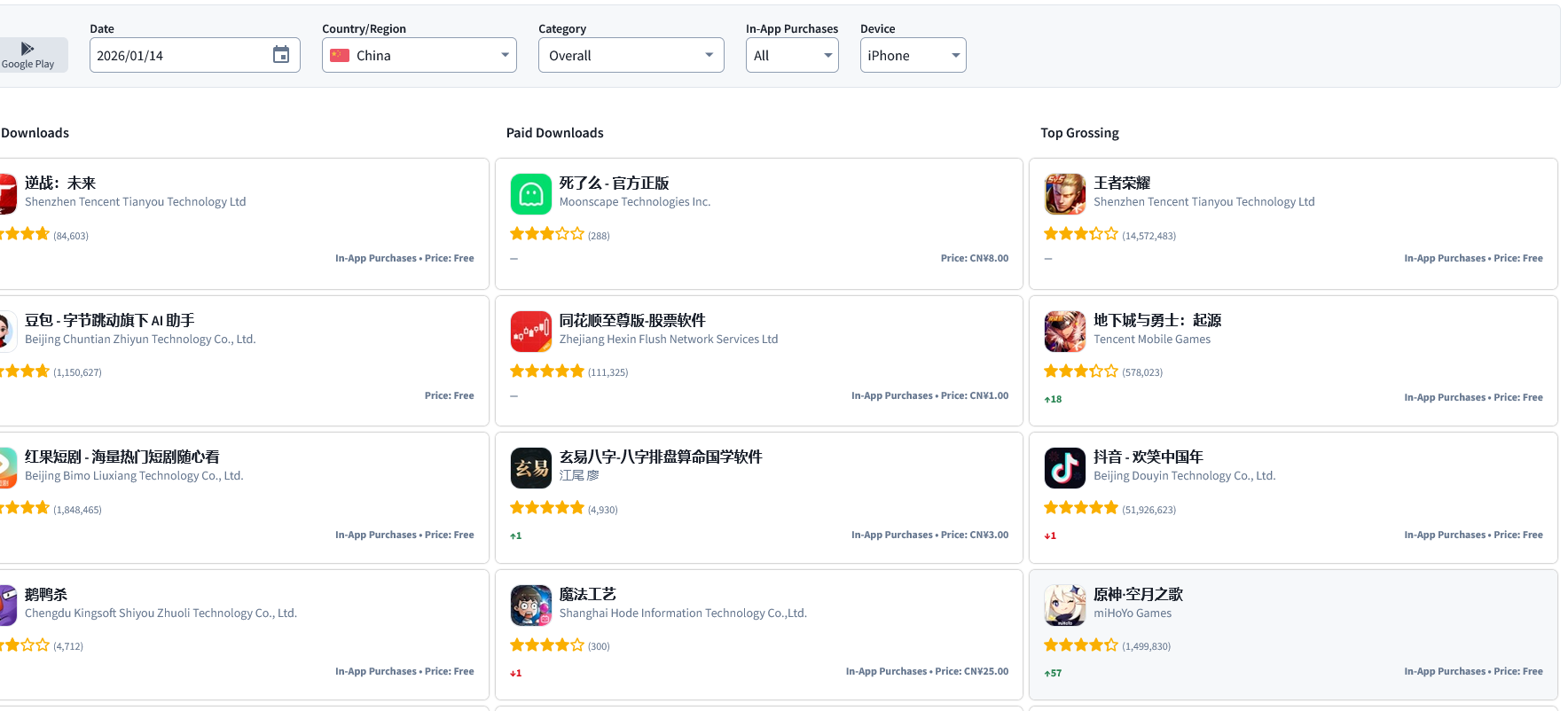This screenshot has height=711, width=1568.
Task: Open the Country/Region dropdown set to China
Action: pyautogui.click(x=419, y=55)
